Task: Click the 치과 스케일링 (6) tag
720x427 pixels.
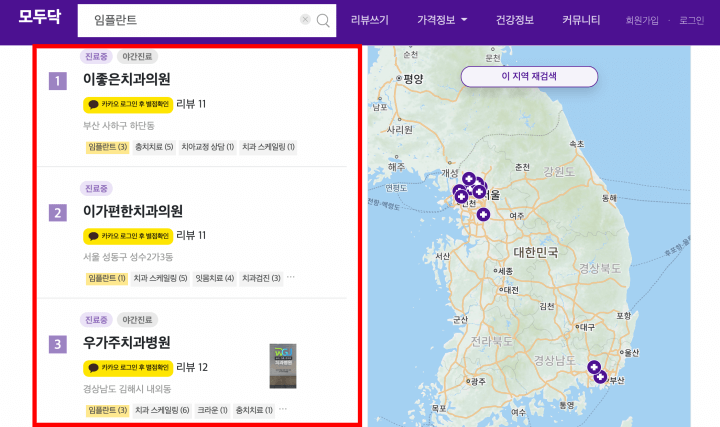Action: (162, 410)
